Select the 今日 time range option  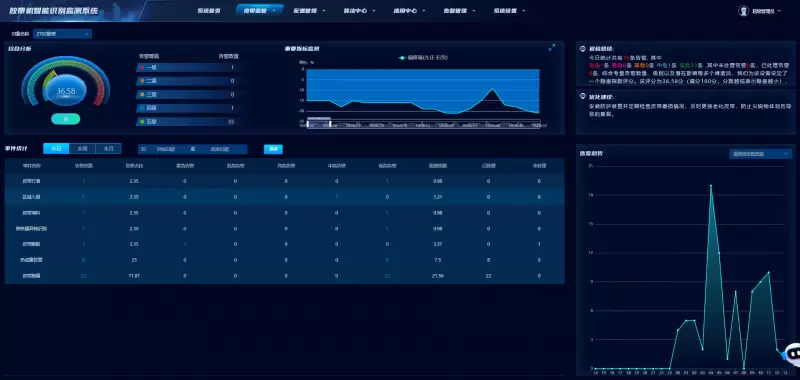[56, 149]
